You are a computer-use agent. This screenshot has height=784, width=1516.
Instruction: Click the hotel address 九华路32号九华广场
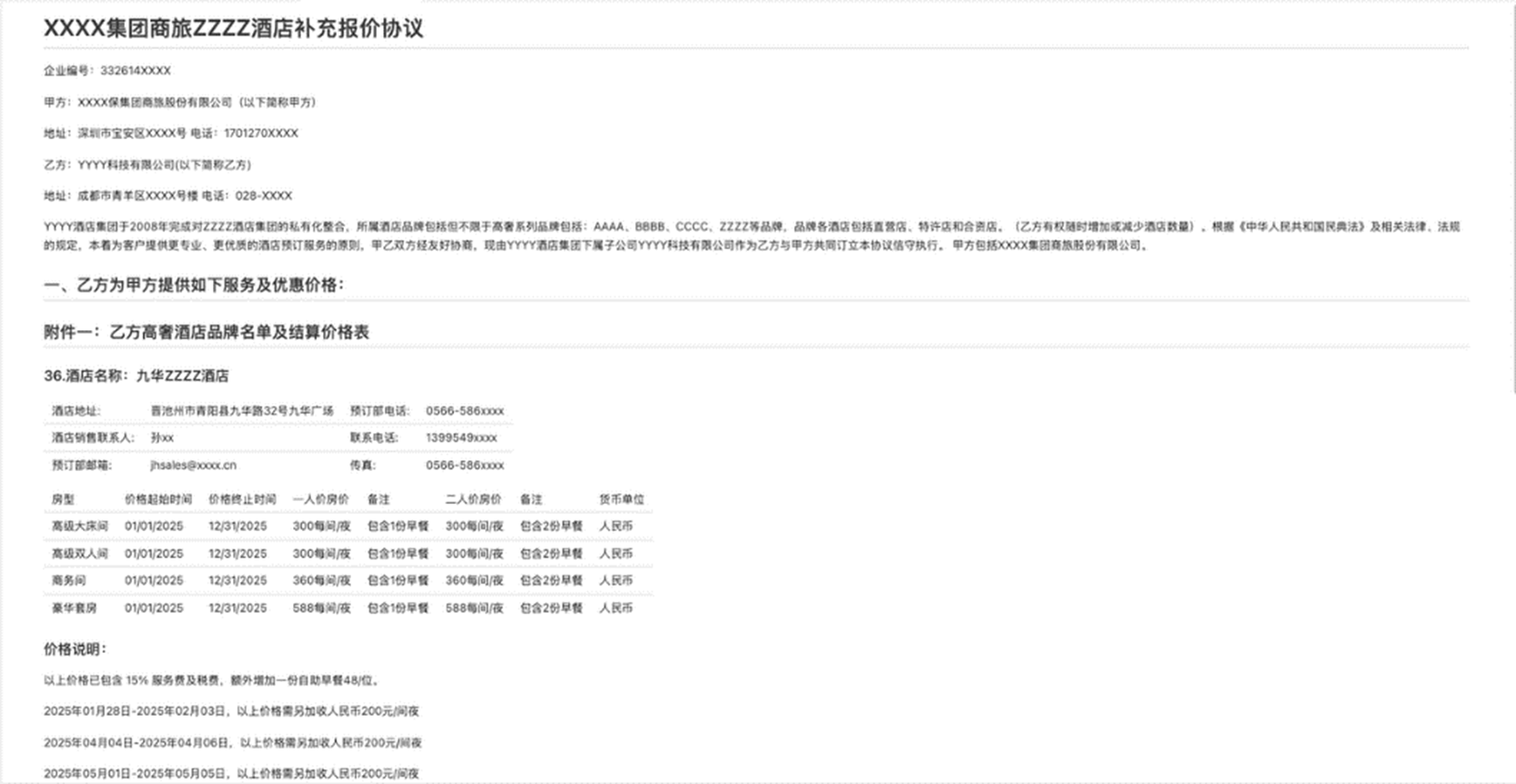point(242,411)
